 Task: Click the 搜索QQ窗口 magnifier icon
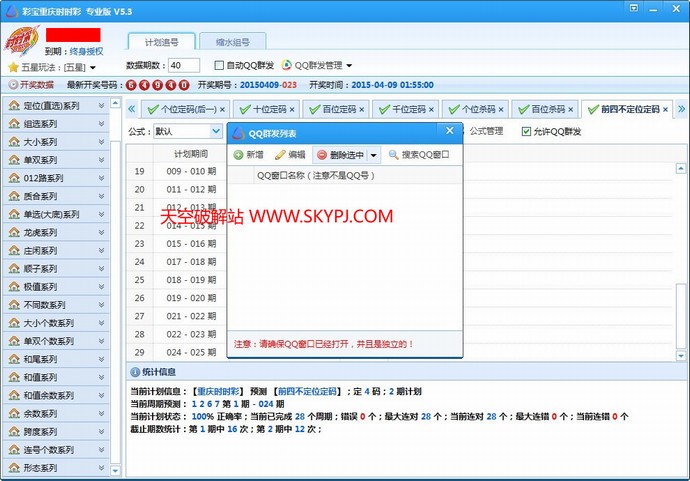[x=394, y=155]
